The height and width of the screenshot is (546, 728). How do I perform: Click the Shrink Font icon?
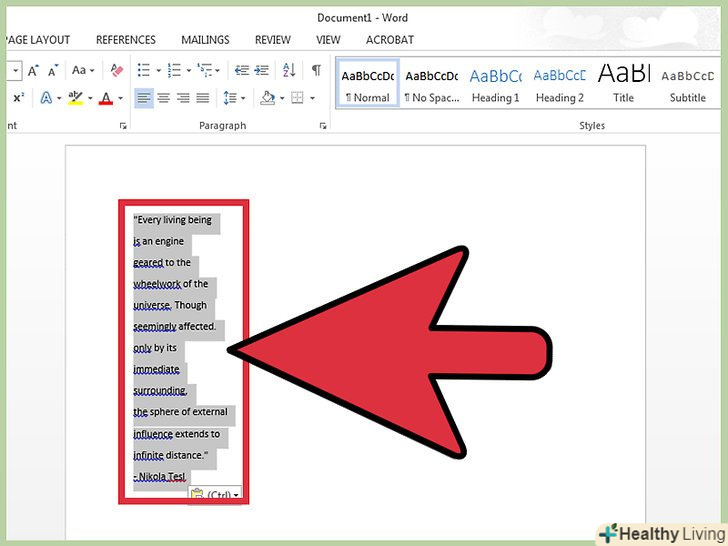pos(53,70)
